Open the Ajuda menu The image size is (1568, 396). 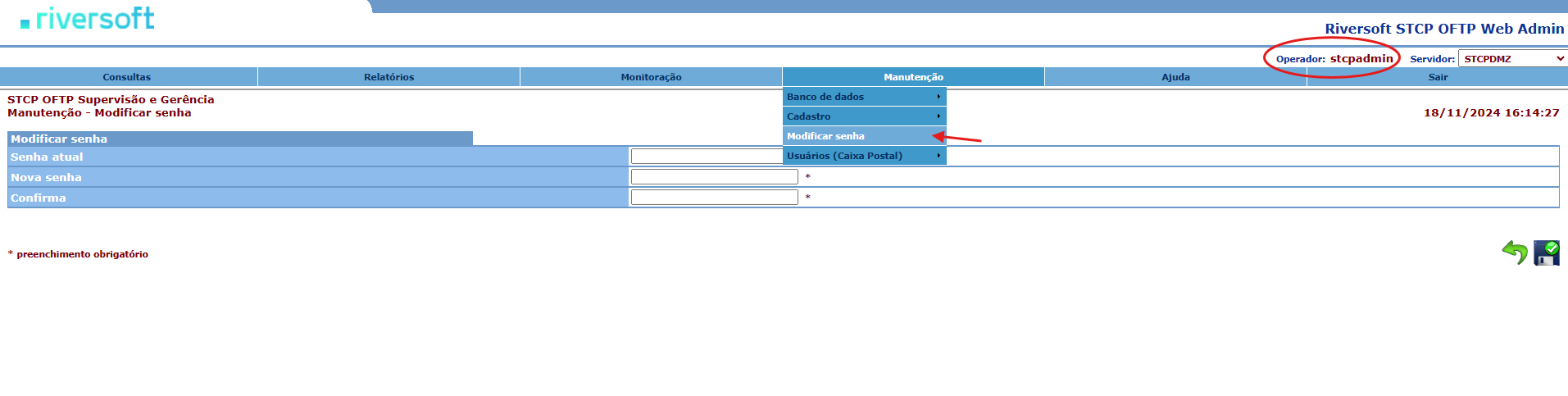[x=1176, y=77]
